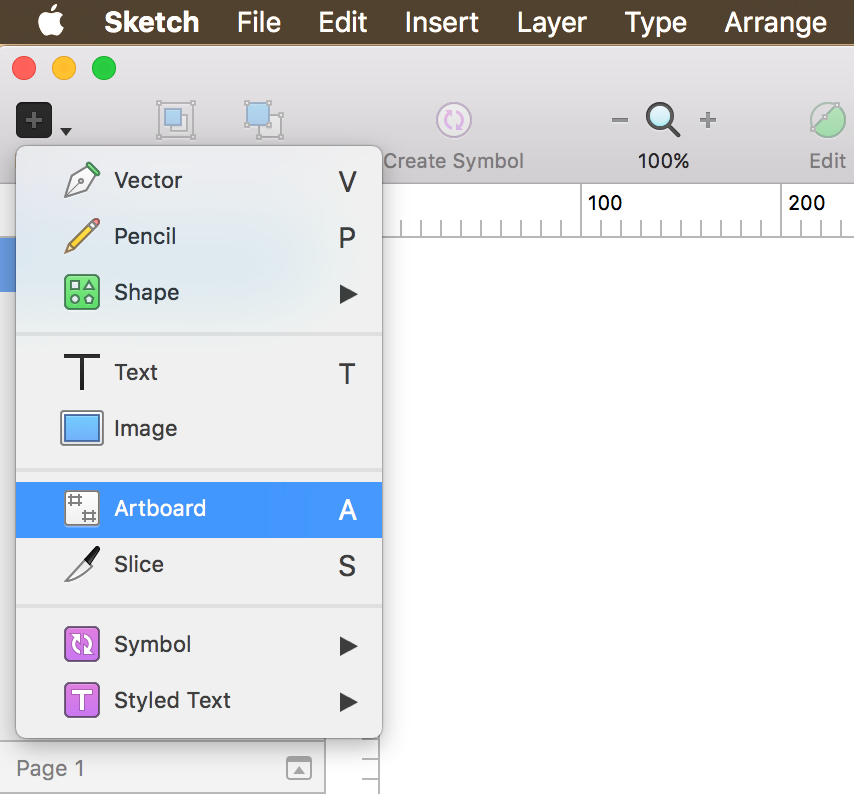Click the Artboard grid icon
854x794 pixels.
[82, 509]
